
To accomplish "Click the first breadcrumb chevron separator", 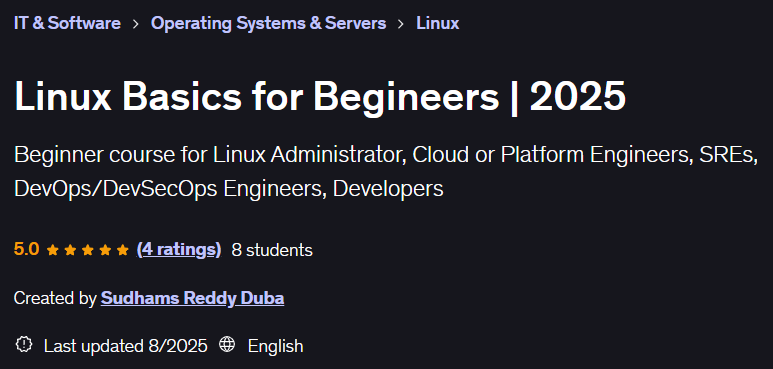I will 136,24.
